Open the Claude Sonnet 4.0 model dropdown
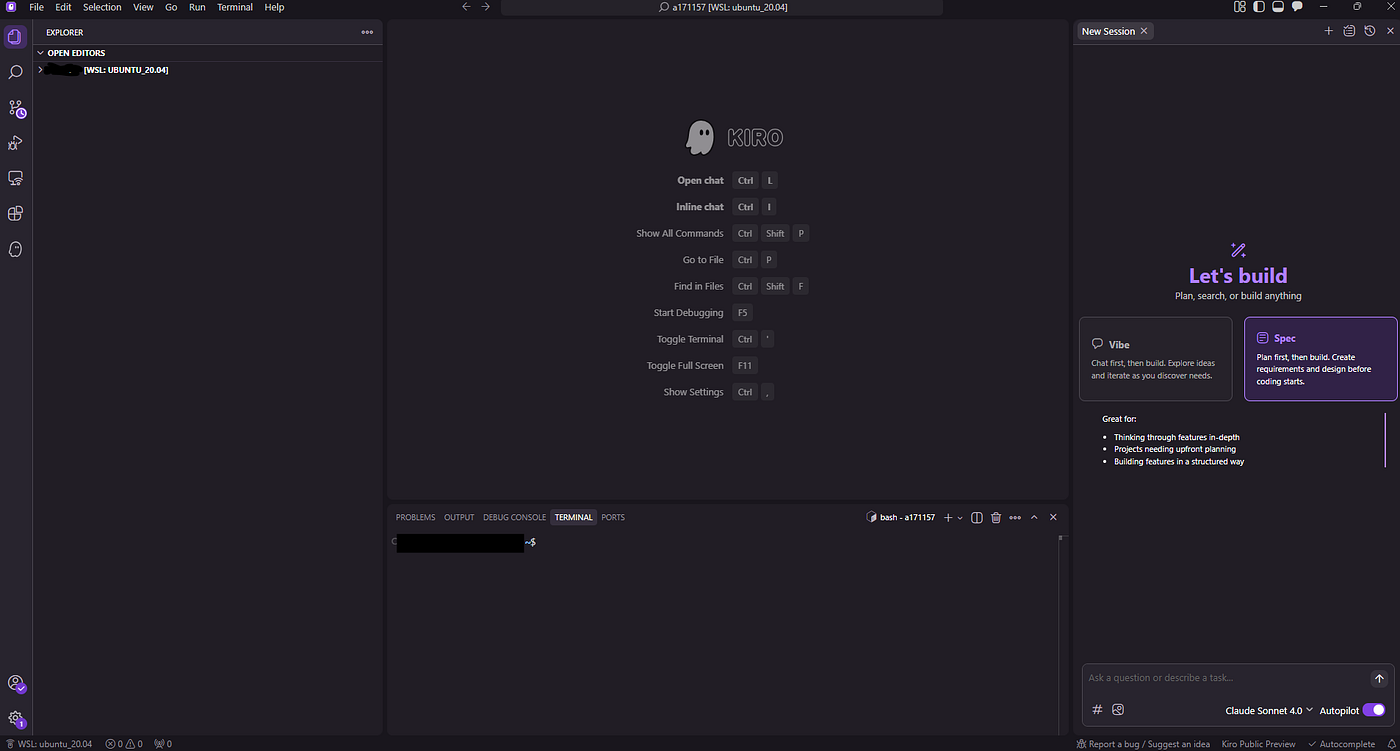 (x=1269, y=710)
